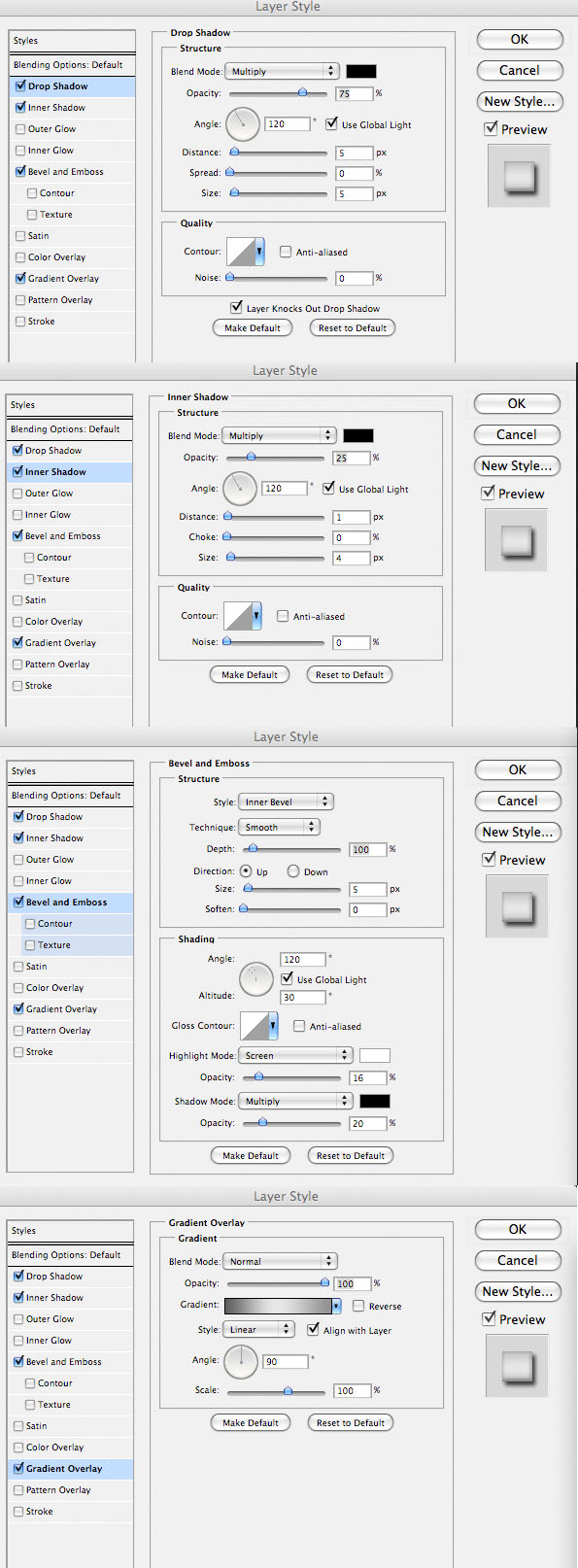The width and height of the screenshot is (578, 1568).
Task: Open the Technique Smooth dropdown
Action: pos(279,827)
